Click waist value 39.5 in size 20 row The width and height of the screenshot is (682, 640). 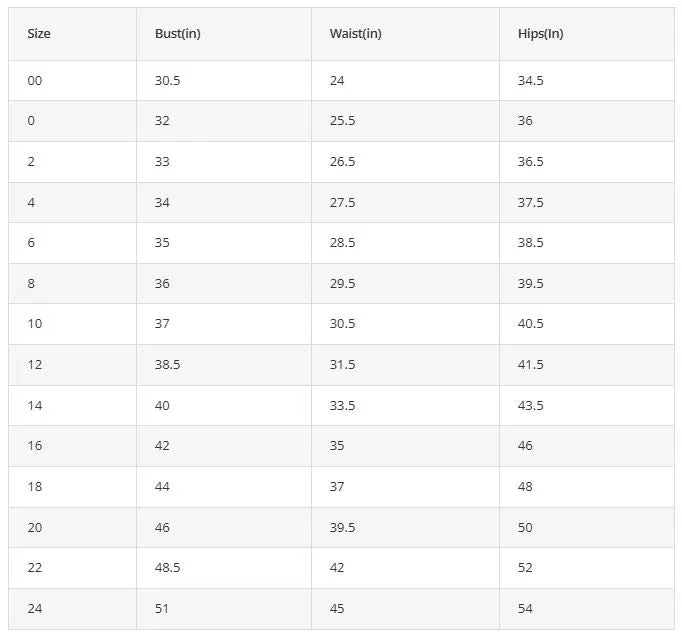[342, 527]
